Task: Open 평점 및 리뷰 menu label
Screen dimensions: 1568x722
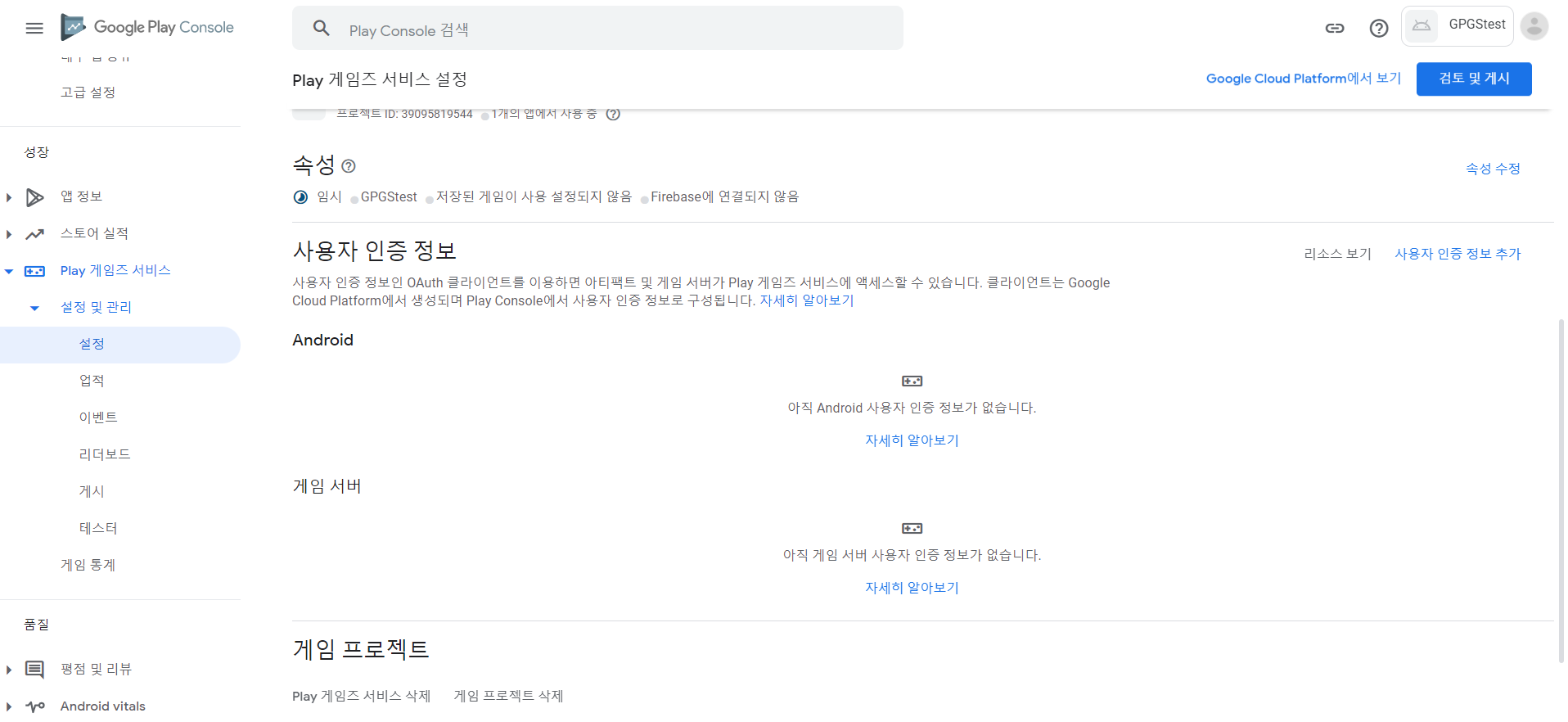Action: (x=96, y=669)
